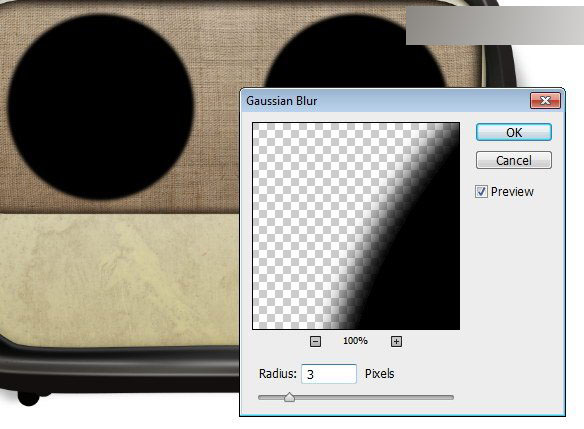
Task: Click the checkerboard blur preview thumbnail
Action: [x=356, y=226]
